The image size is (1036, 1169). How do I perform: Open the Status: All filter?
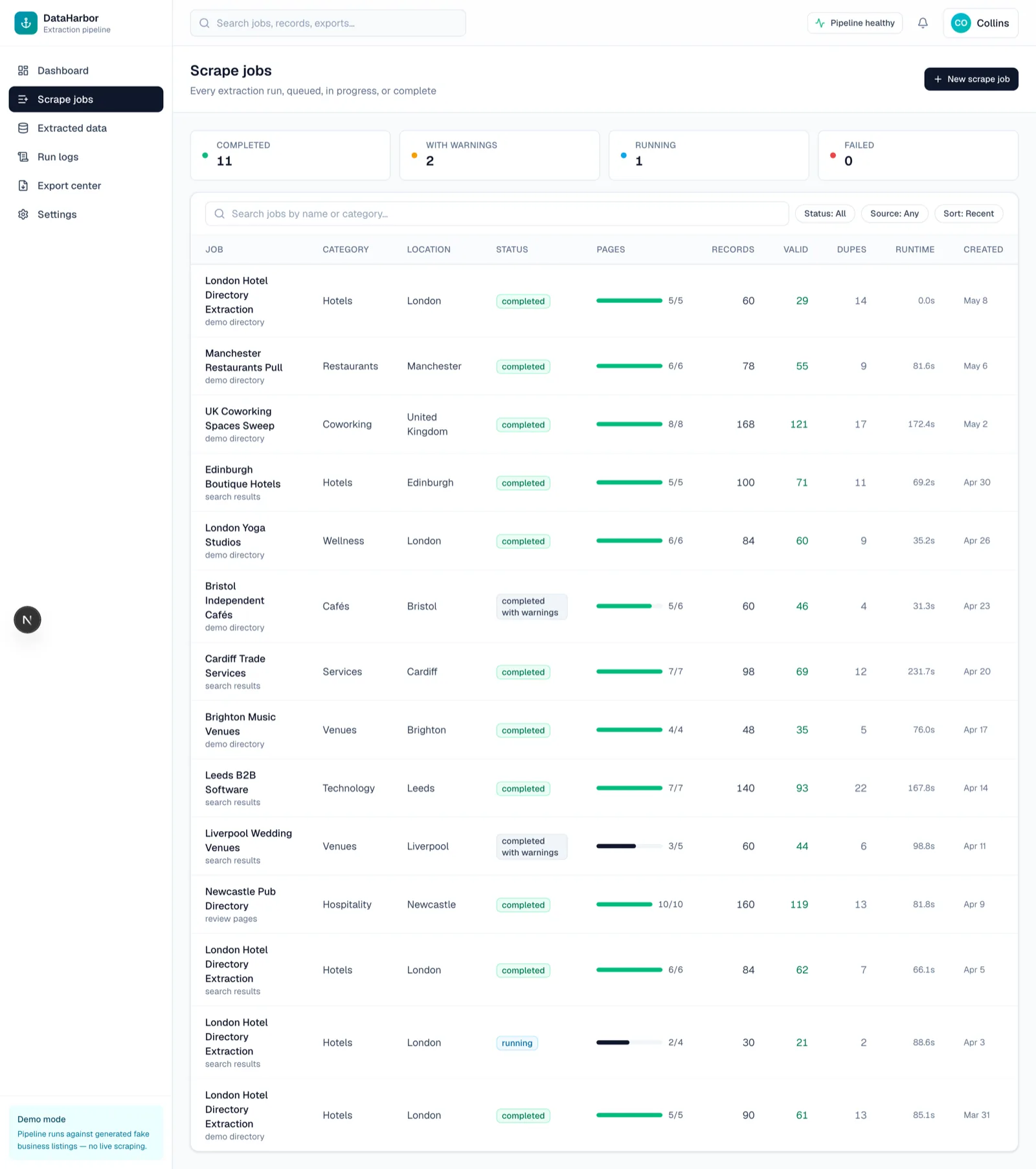pos(825,214)
